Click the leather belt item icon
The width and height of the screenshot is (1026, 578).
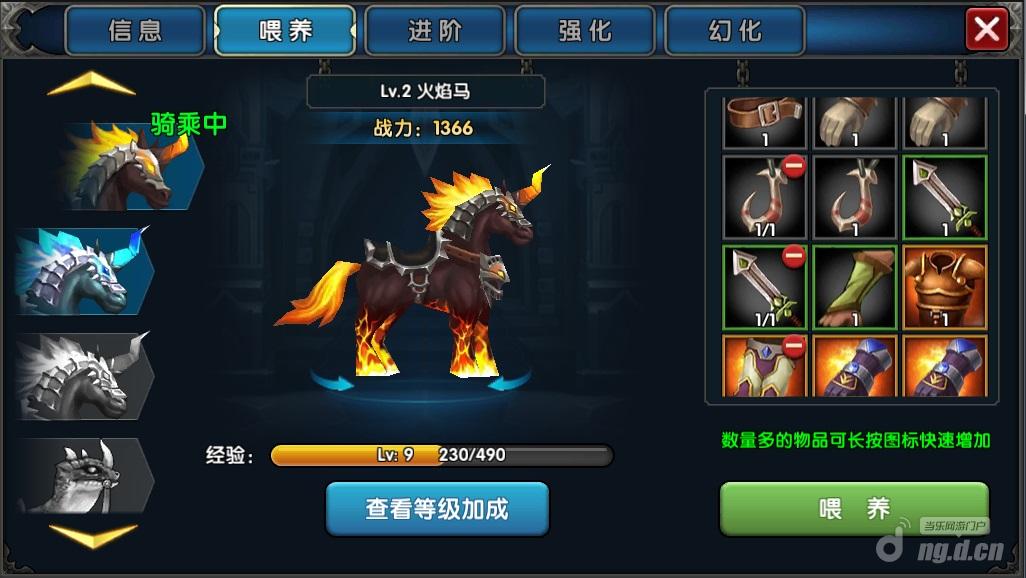point(764,122)
